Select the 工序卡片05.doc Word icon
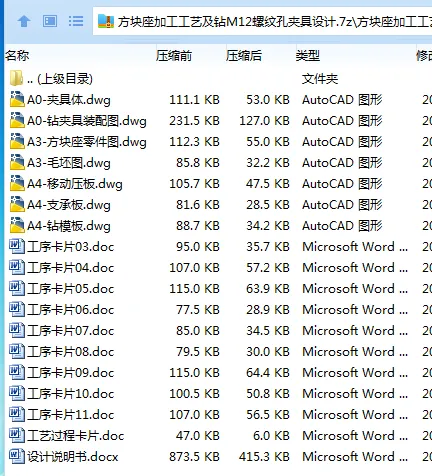This screenshot has height=476, width=432. (17, 288)
